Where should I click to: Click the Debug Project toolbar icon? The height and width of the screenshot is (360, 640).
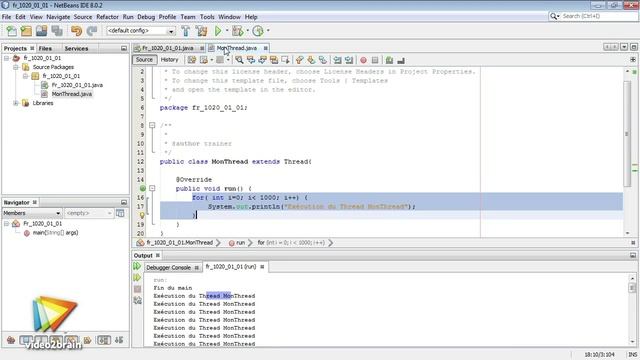[x=238, y=31]
